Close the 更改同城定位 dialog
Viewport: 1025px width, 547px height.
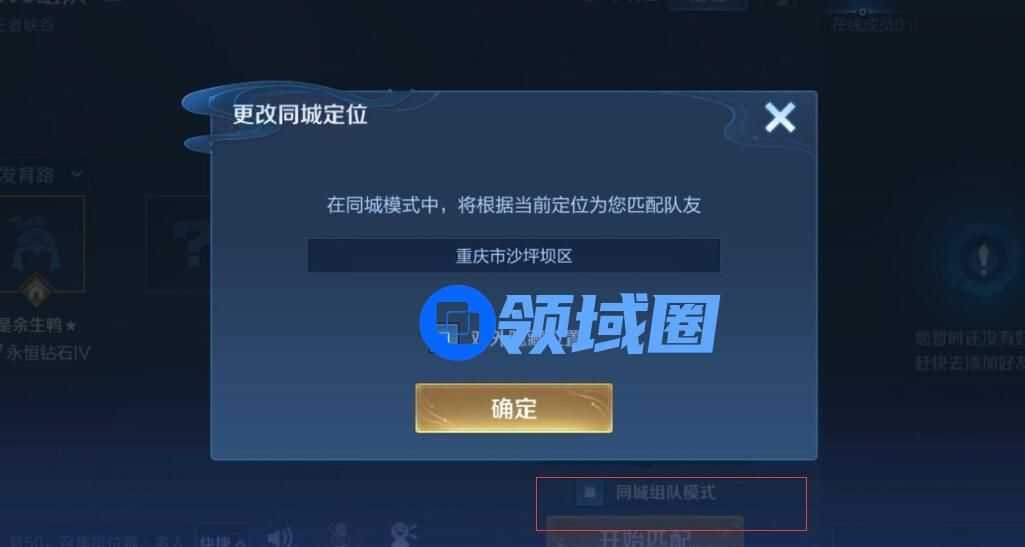pos(780,118)
